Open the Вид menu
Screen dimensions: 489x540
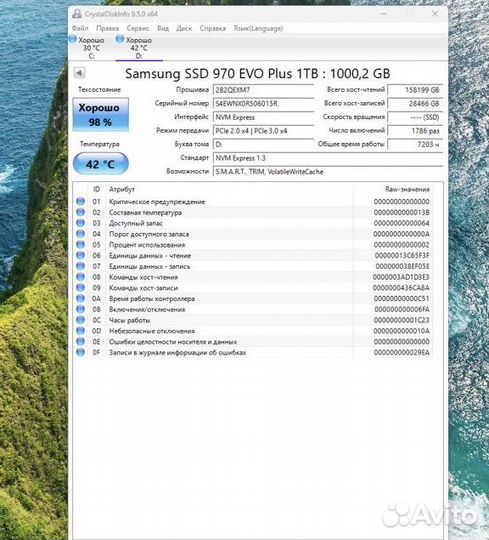163,28
